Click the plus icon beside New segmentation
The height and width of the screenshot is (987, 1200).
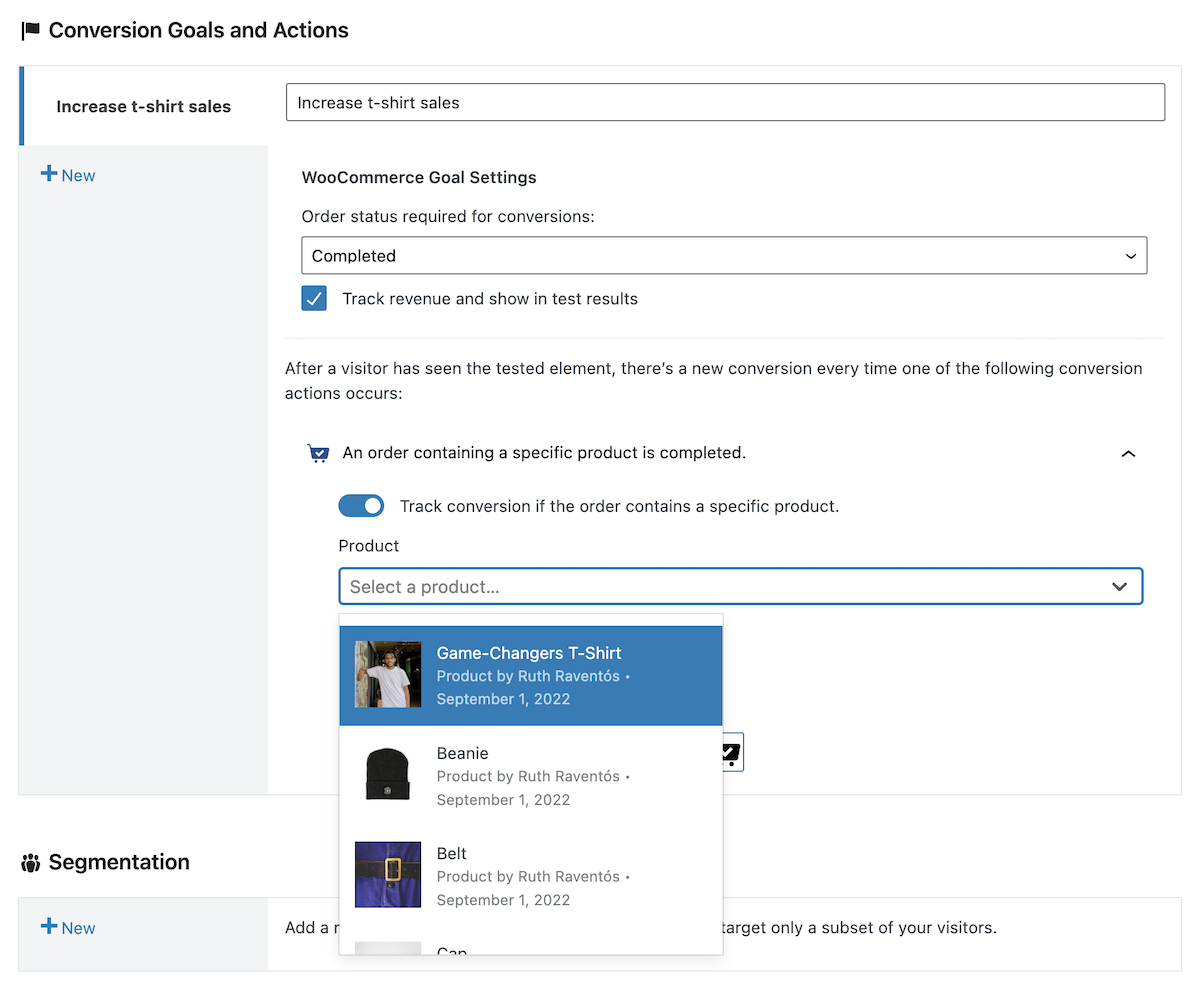[47, 927]
